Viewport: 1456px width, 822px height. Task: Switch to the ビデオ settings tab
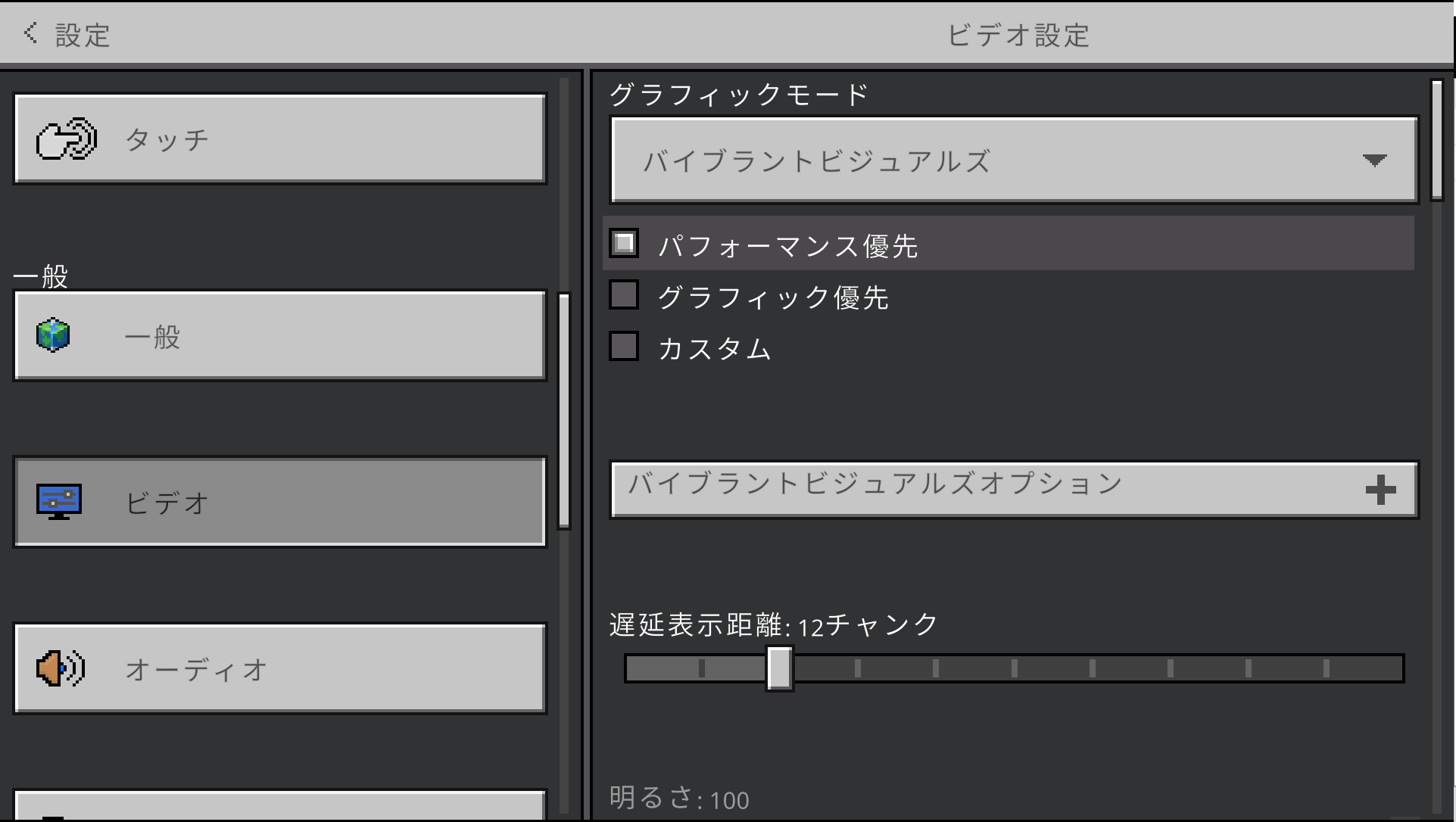pyautogui.click(x=280, y=500)
